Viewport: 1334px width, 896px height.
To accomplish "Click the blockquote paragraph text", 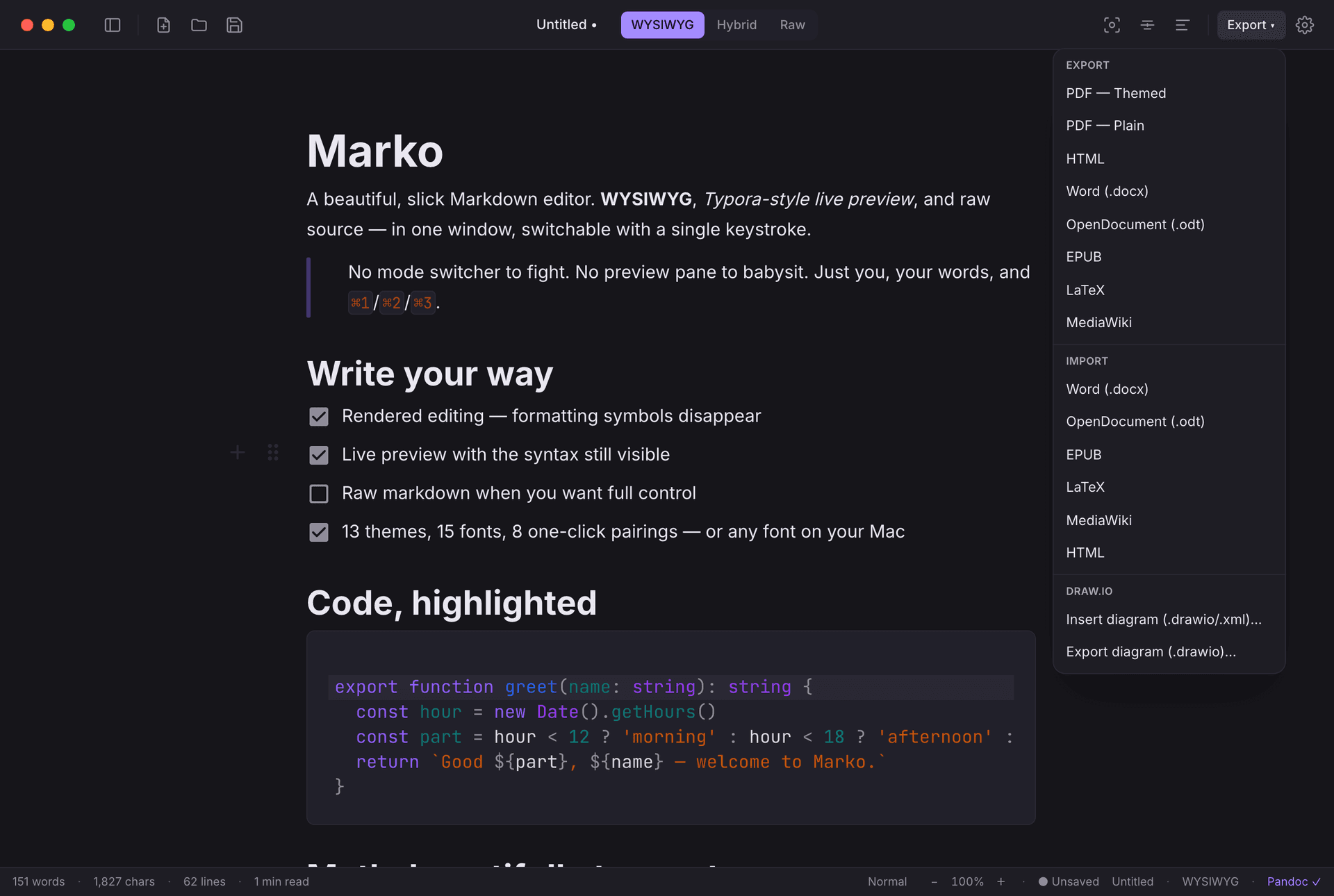I will point(689,287).
